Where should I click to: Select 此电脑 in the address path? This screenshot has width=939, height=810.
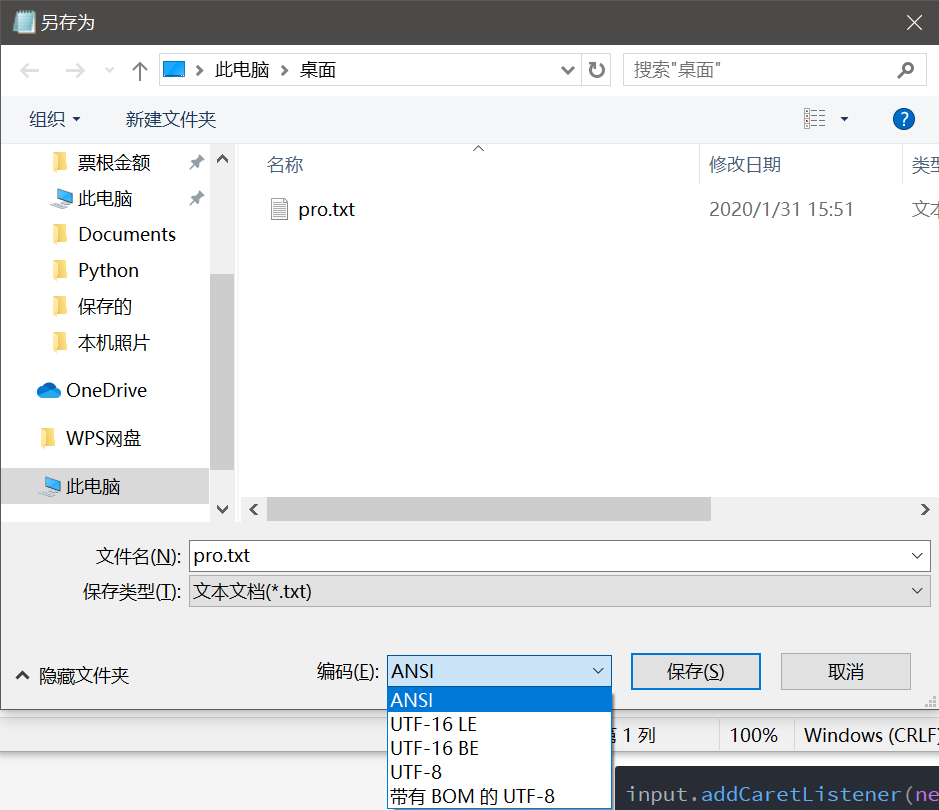[x=242, y=70]
